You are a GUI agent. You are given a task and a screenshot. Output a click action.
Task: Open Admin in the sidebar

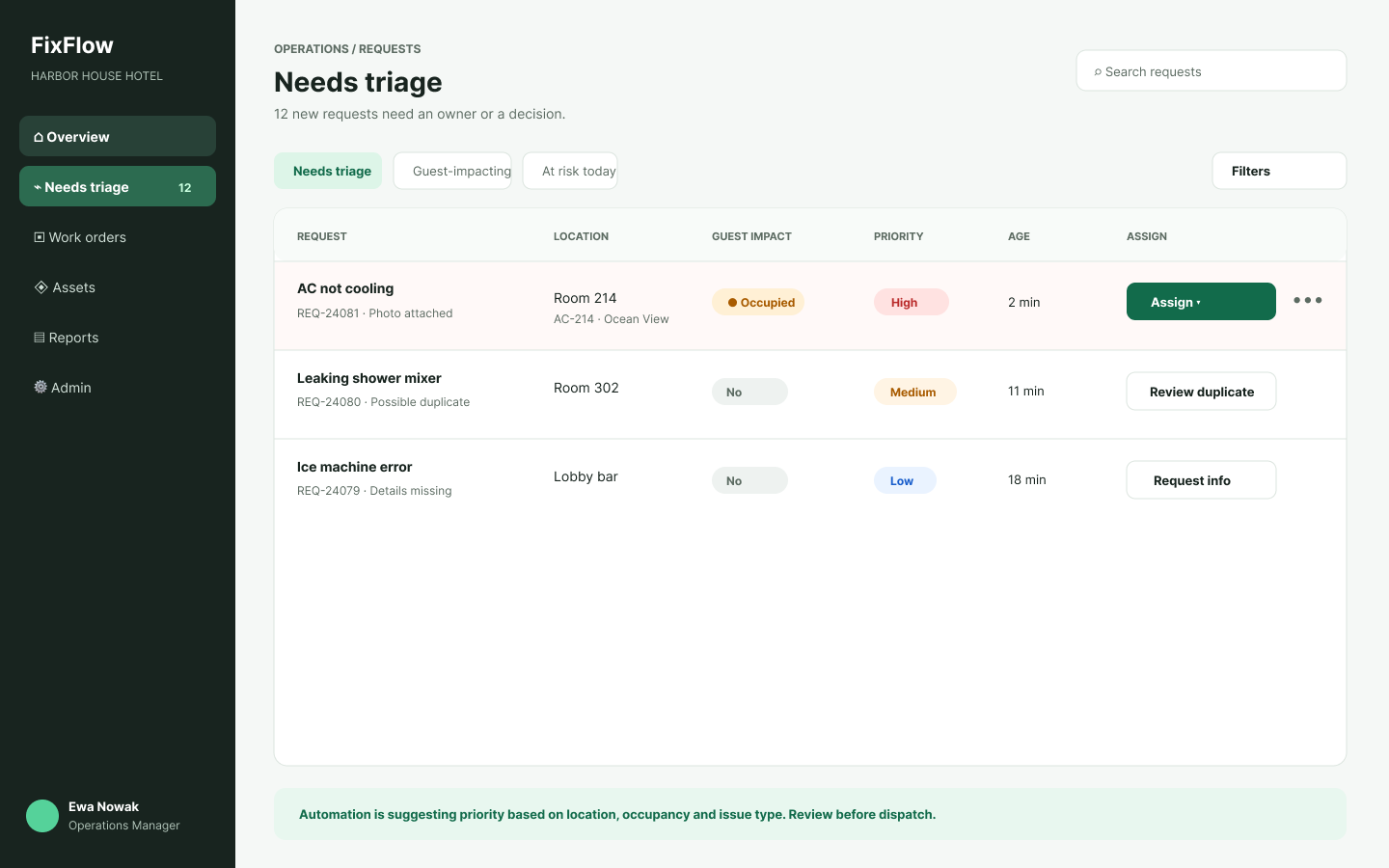click(x=118, y=387)
